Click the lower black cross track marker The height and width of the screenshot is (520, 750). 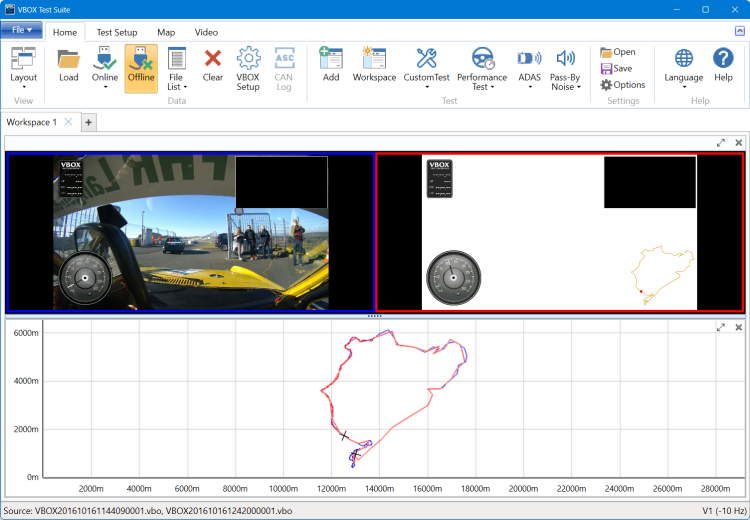[x=355, y=454]
